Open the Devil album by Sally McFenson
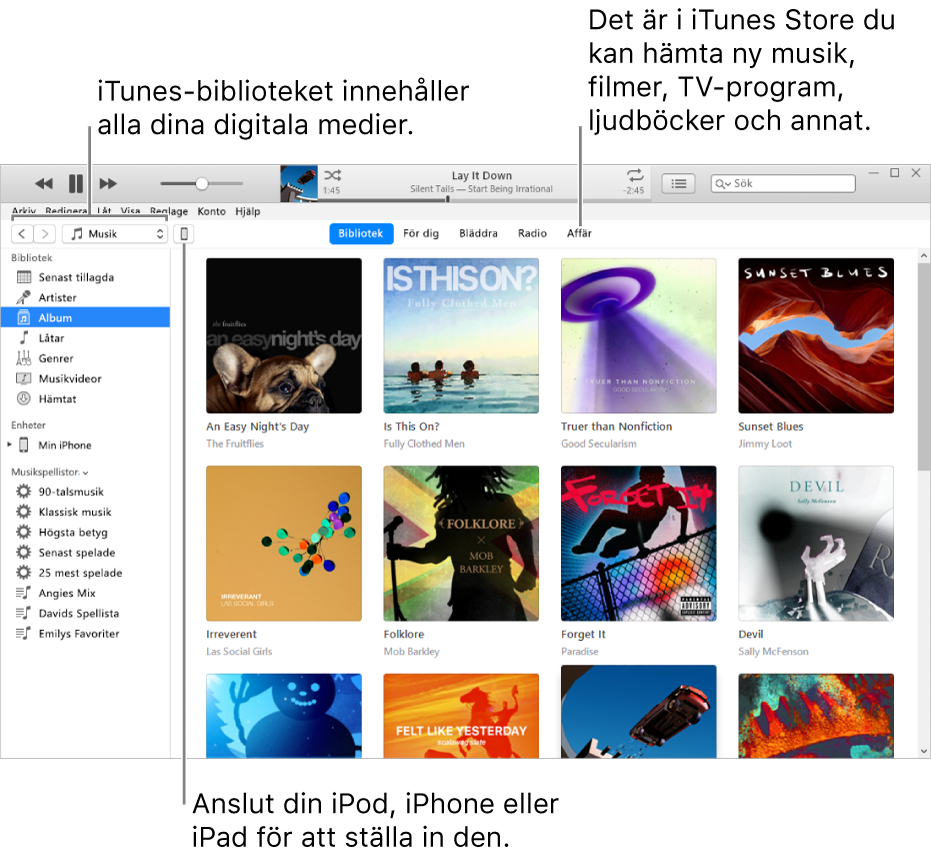Screen dimensions: 931x862 tap(816, 543)
